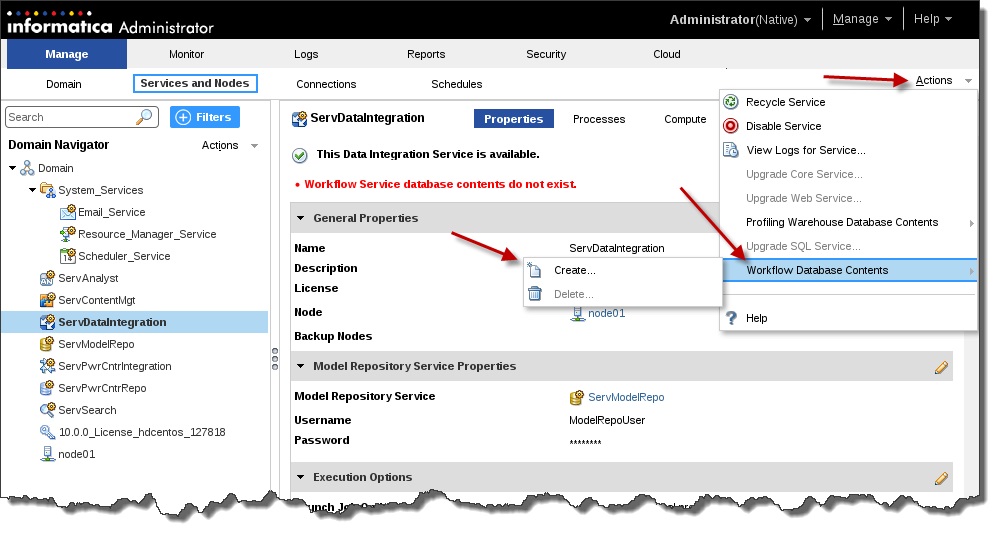Viewport: 996px width, 535px height.
Task: Open the ServModelRepo link
Action: tap(626, 397)
